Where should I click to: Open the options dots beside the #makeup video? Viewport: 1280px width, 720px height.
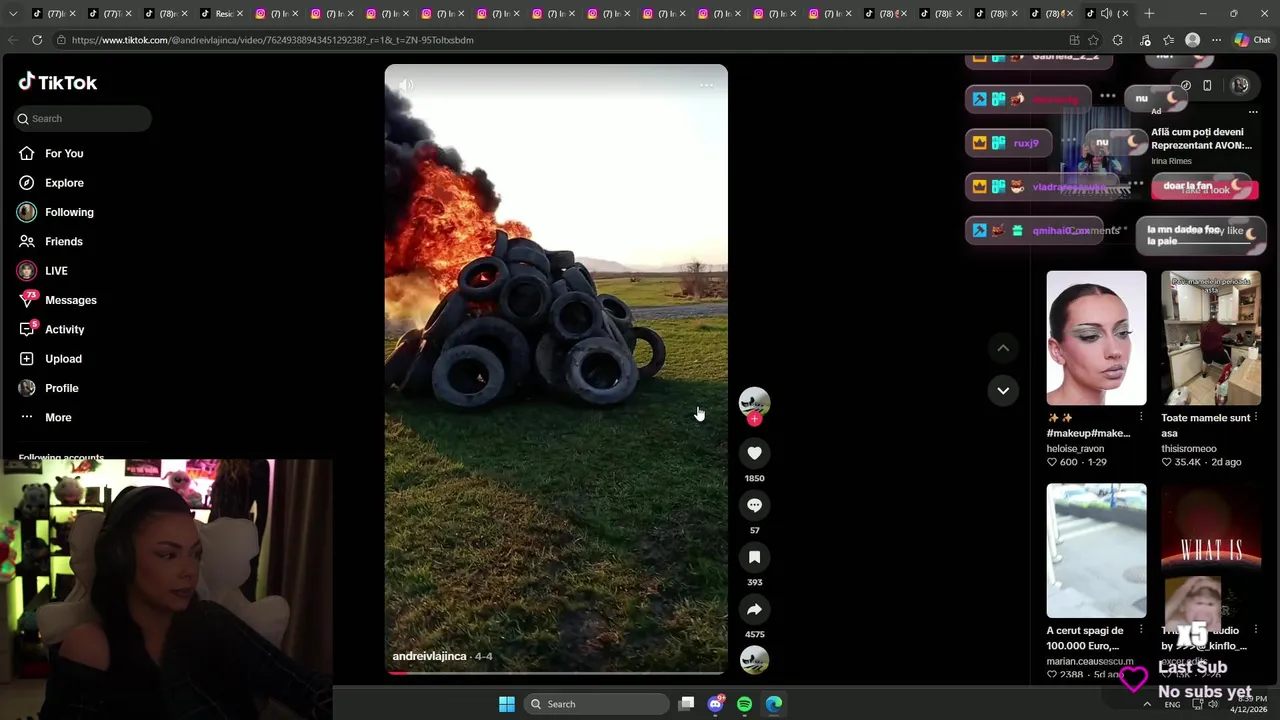point(1141,416)
